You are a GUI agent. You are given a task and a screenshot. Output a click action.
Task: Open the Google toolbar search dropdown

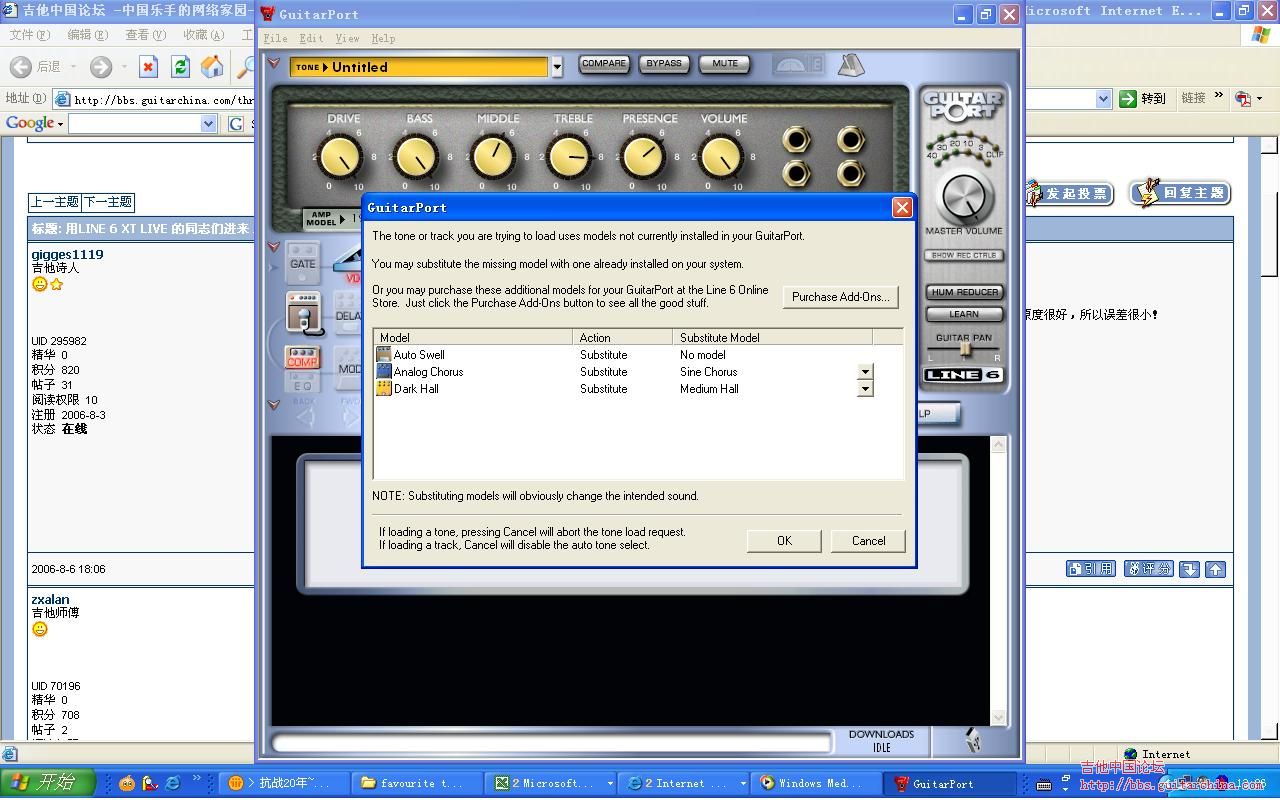(208, 123)
